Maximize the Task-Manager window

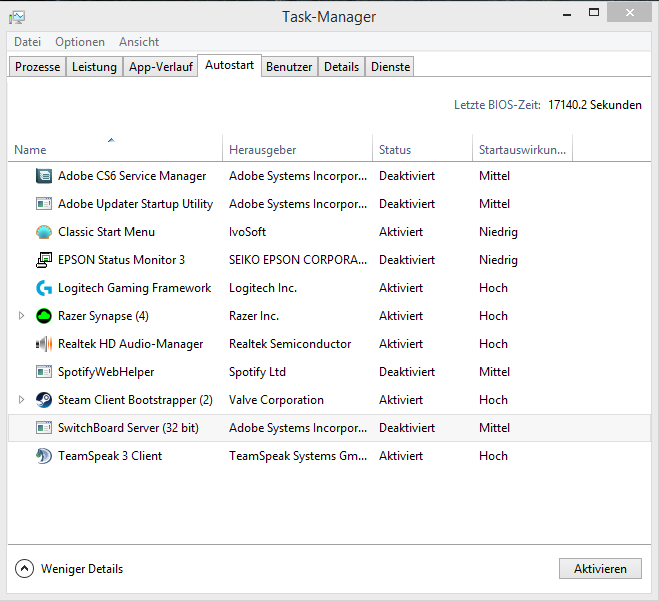(594, 13)
